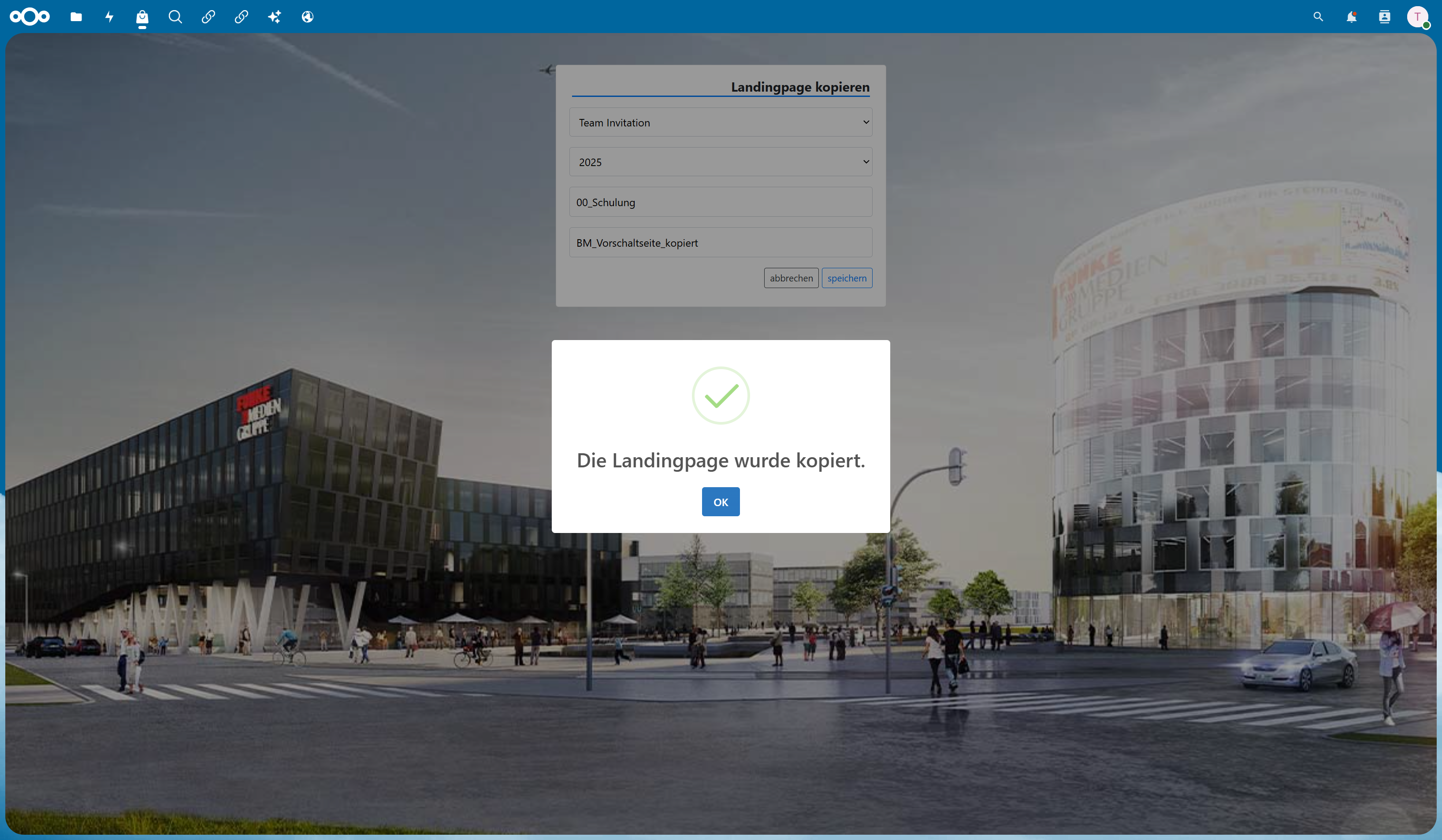Open the Activity lightning bolt app
The height and width of the screenshot is (840, 1442).
(x=109, y=17)
